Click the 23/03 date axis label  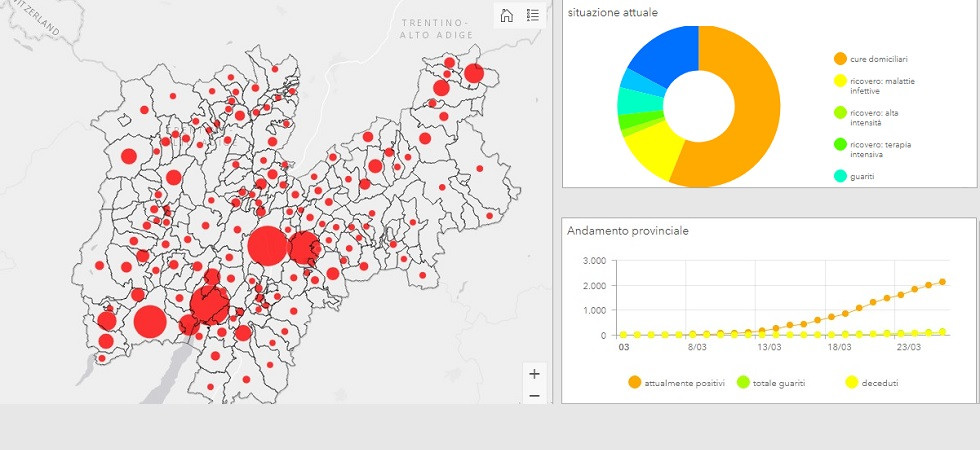(x=909, y=346)
